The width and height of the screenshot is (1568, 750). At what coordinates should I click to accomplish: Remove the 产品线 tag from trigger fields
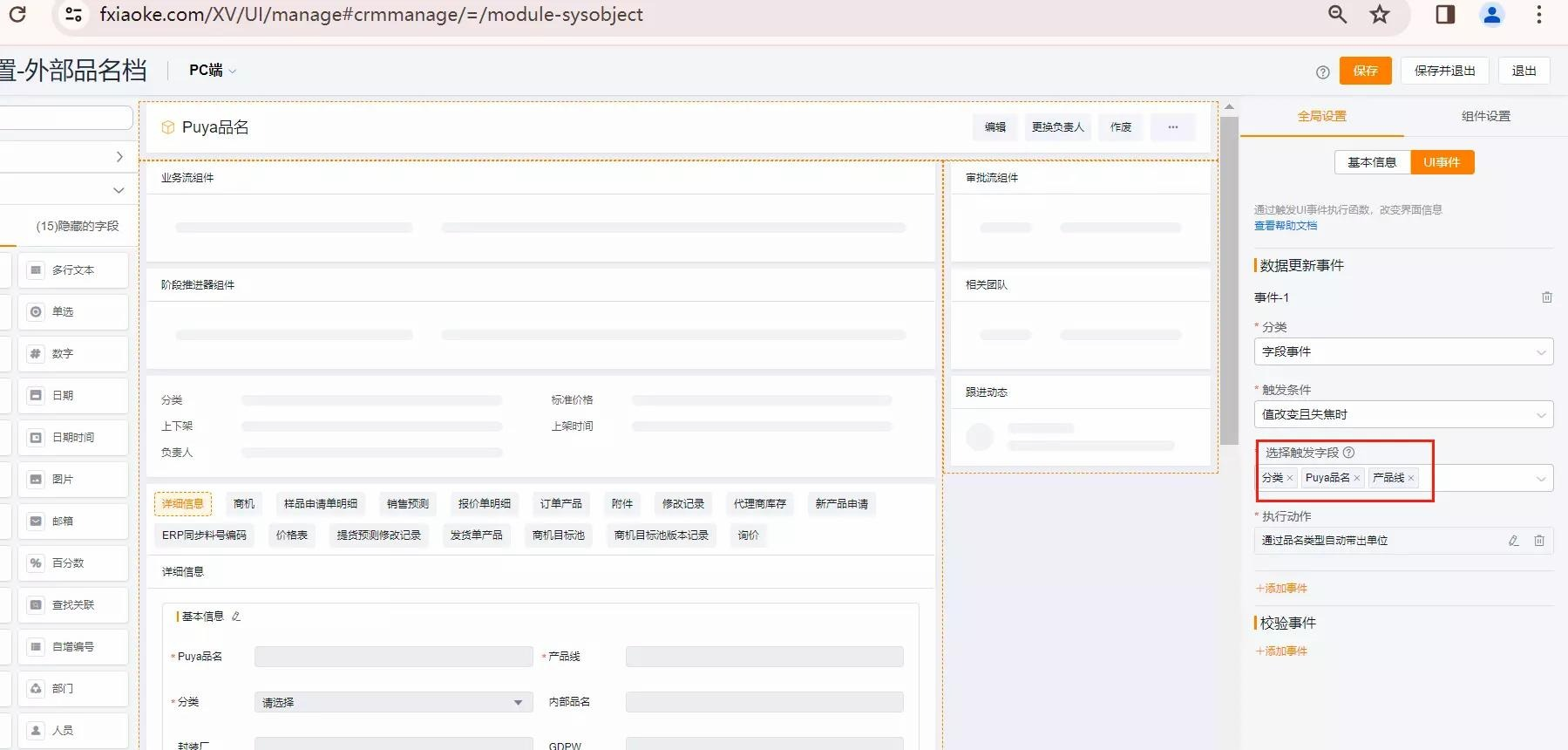pos(1411,478)
